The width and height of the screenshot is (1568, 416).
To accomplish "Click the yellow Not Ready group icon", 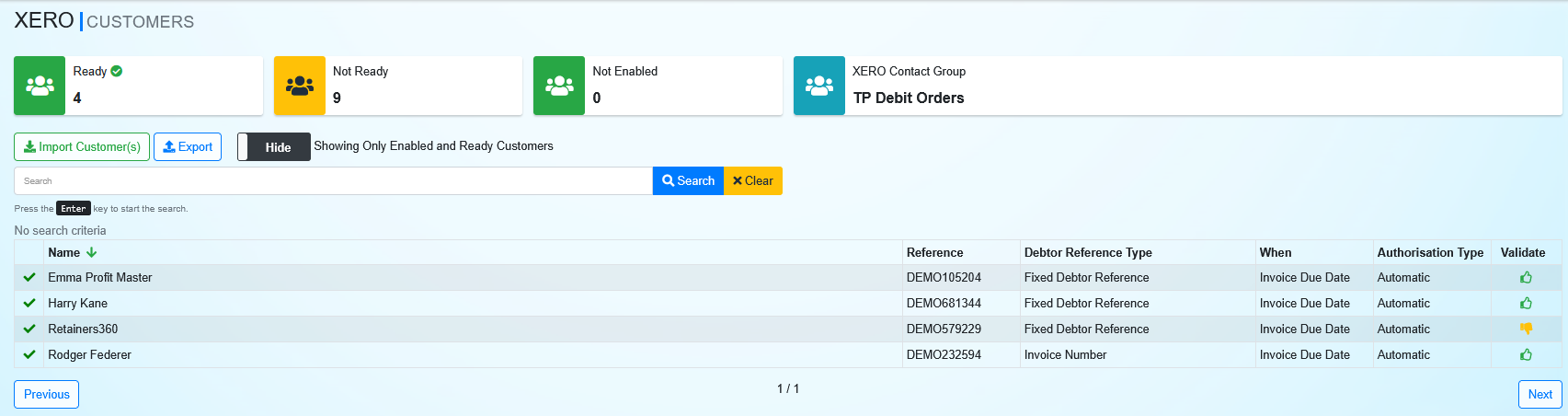I will (x=300, y=86).
